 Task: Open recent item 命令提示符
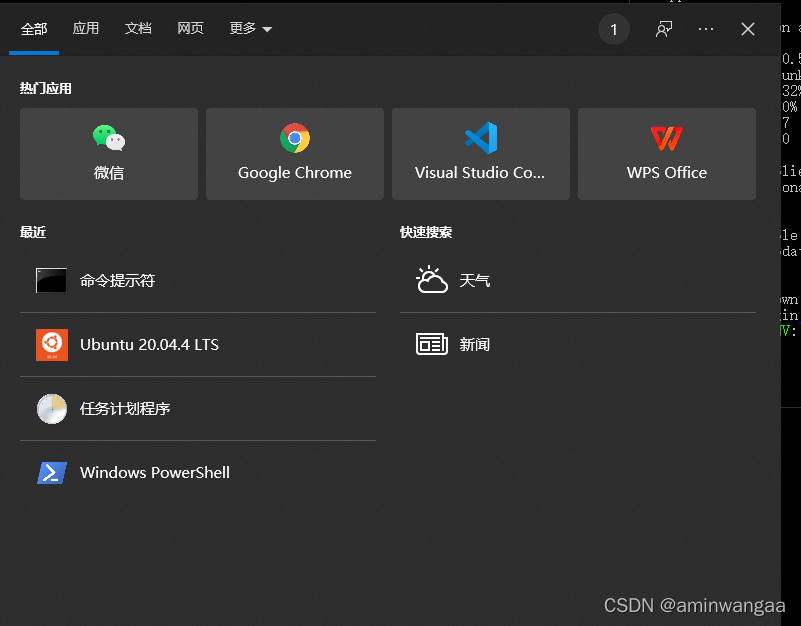pos(198,281)
